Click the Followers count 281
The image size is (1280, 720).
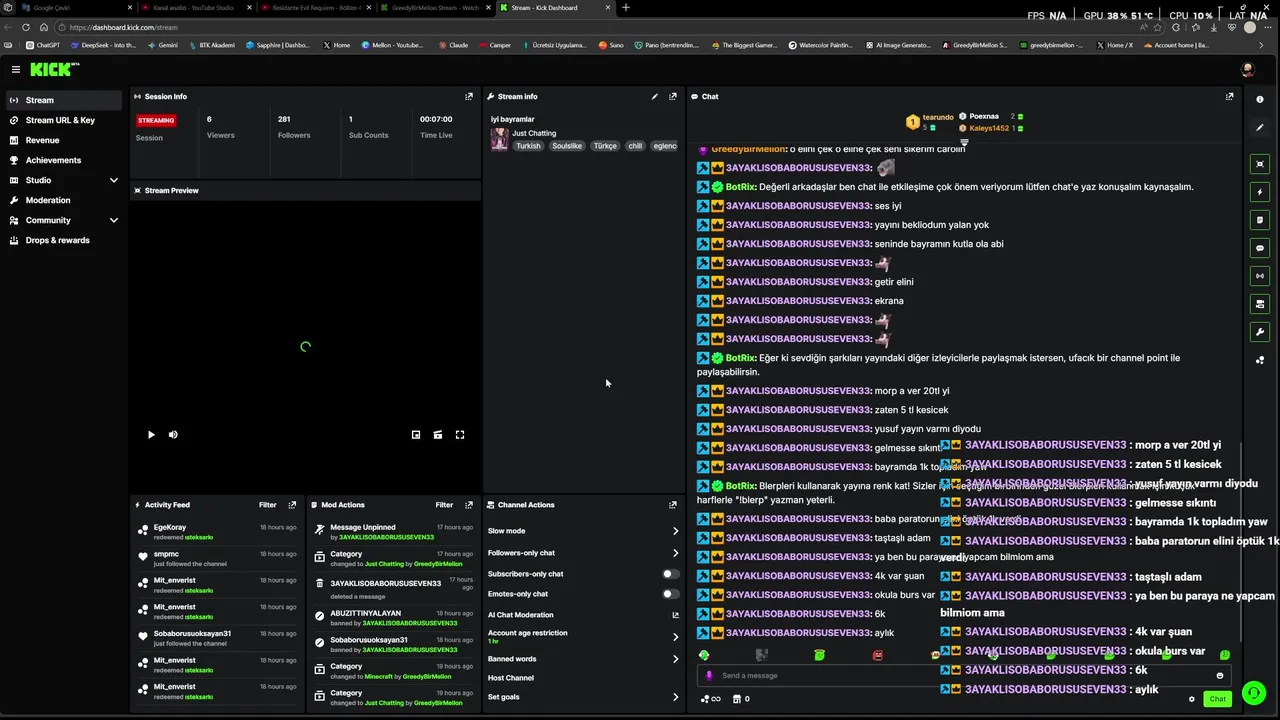284,119
